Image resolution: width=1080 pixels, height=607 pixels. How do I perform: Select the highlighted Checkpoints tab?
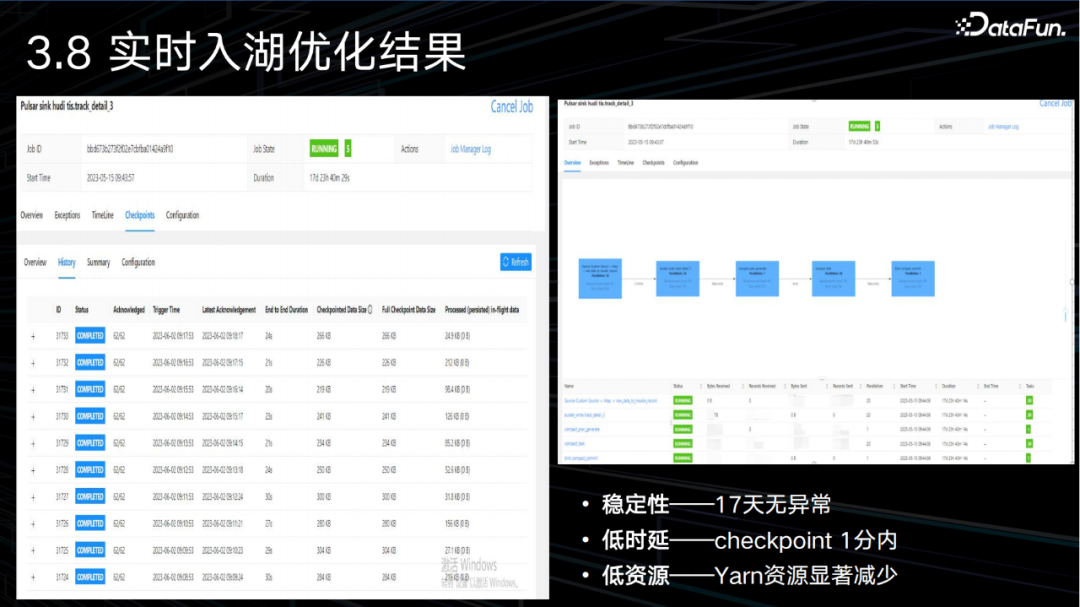pyautogui.click(x=140, y=215)
